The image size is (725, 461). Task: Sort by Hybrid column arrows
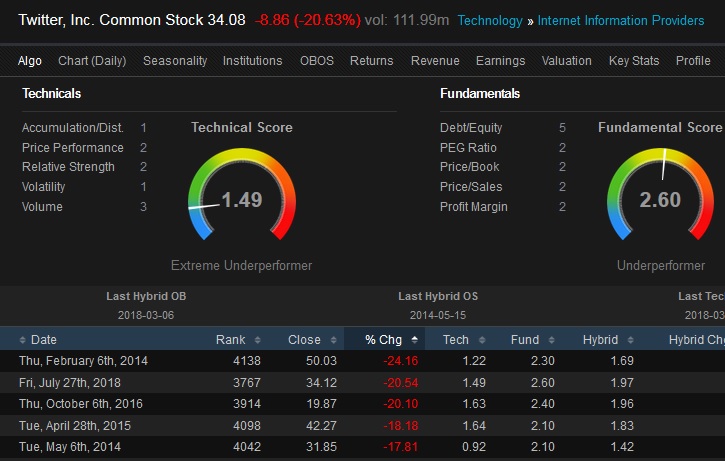[630, 340]
